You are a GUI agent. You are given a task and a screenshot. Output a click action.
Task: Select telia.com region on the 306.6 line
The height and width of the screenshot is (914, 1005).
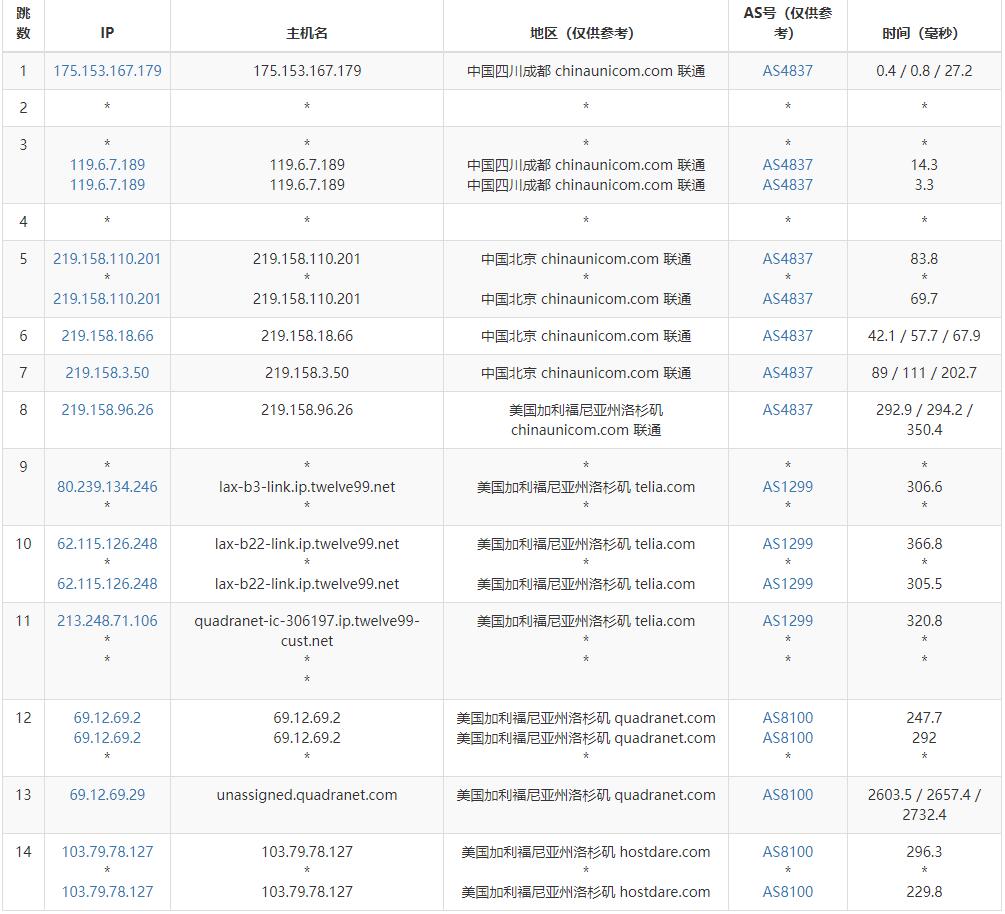(585, 487)
